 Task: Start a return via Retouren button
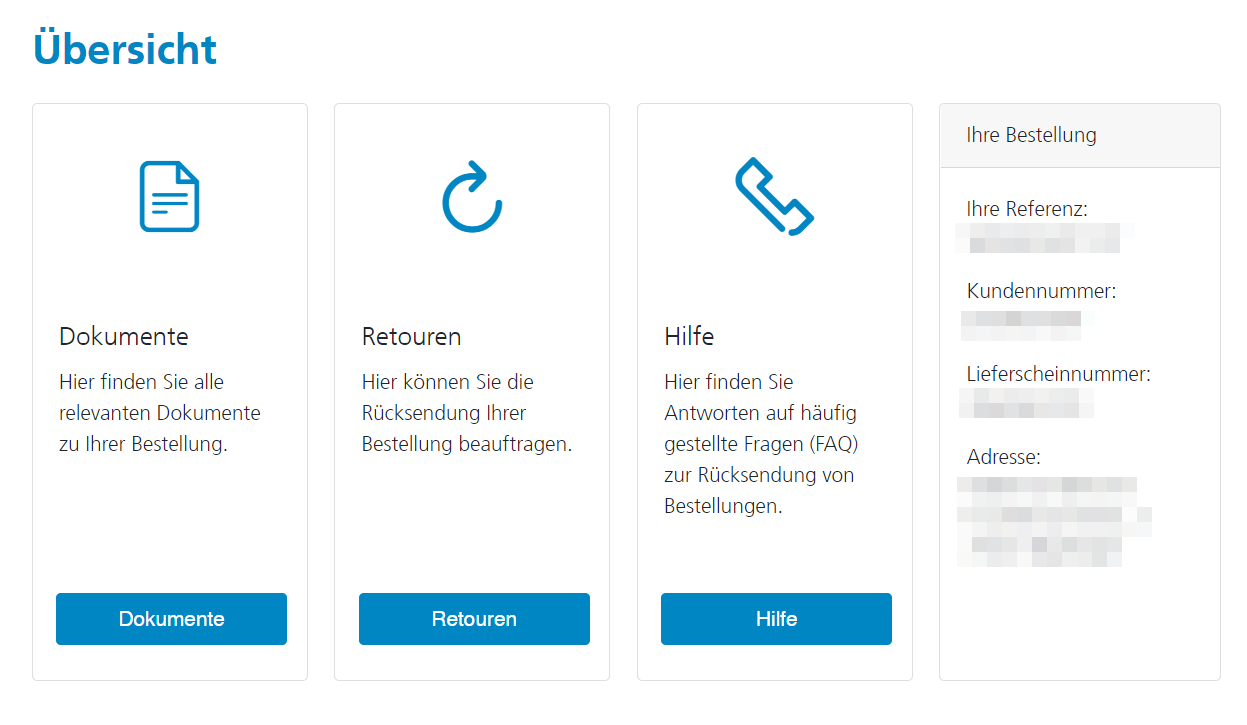(474, 619)
